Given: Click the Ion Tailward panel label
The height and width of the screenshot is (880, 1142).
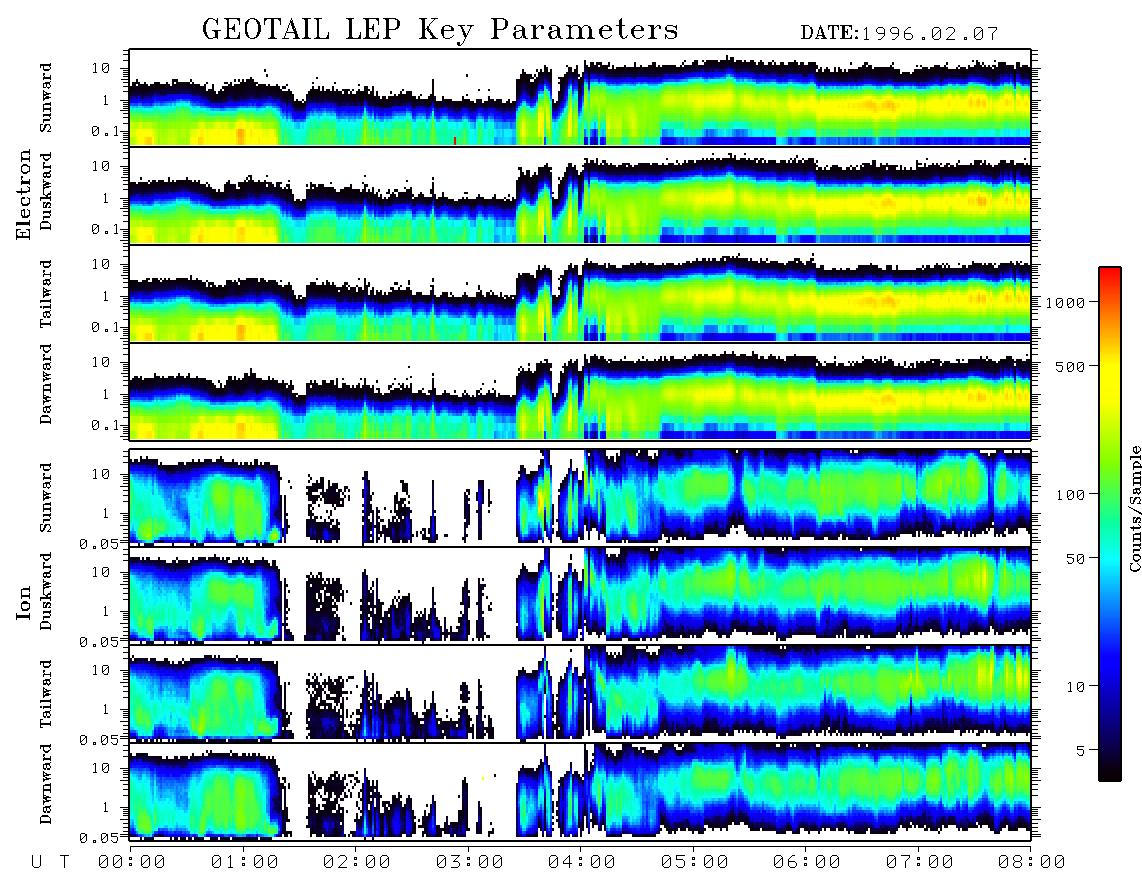Looking at the screenshot, I should coord(46,694).
